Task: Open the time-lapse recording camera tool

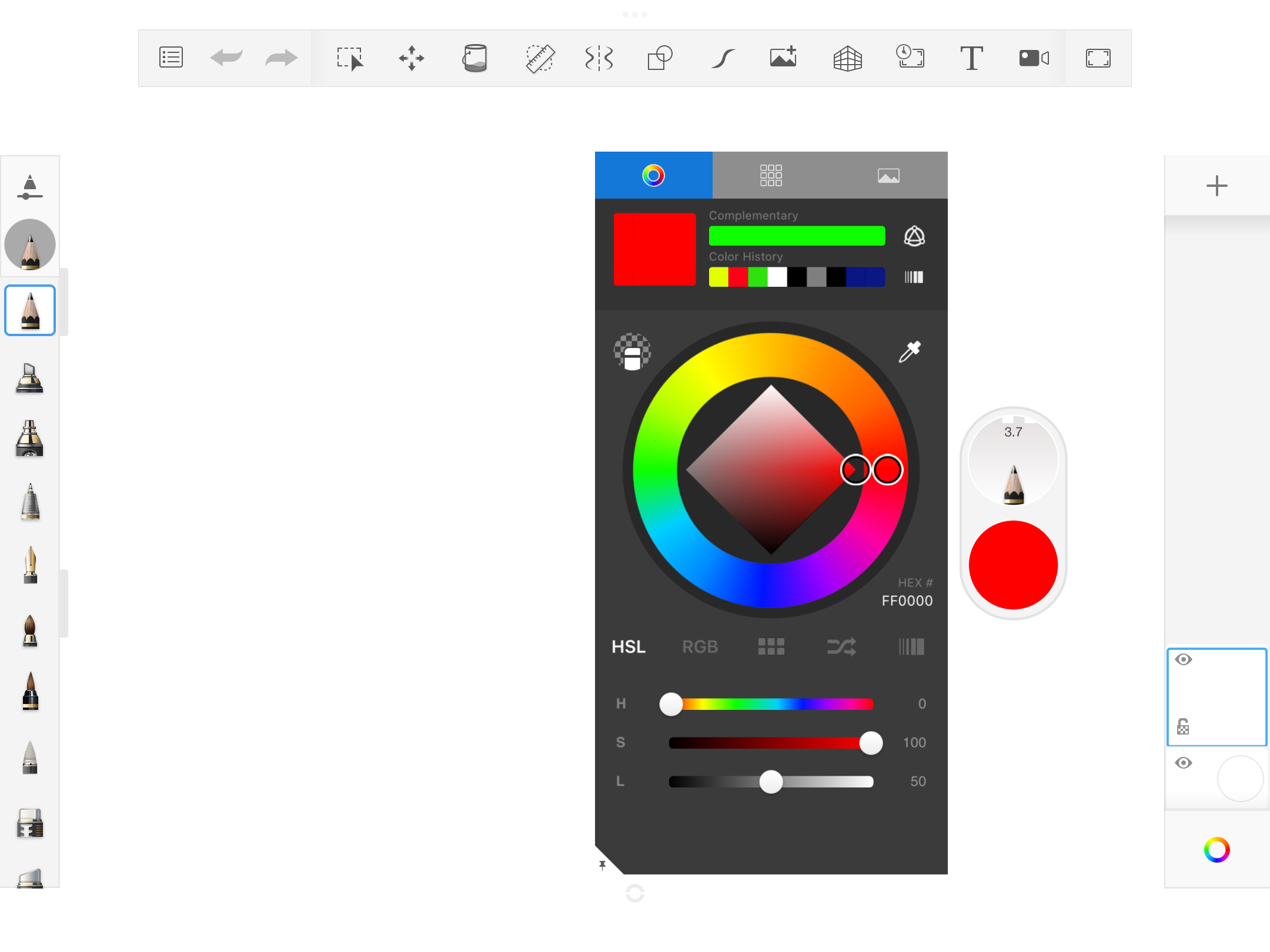Action: (x=1034, y=58)
